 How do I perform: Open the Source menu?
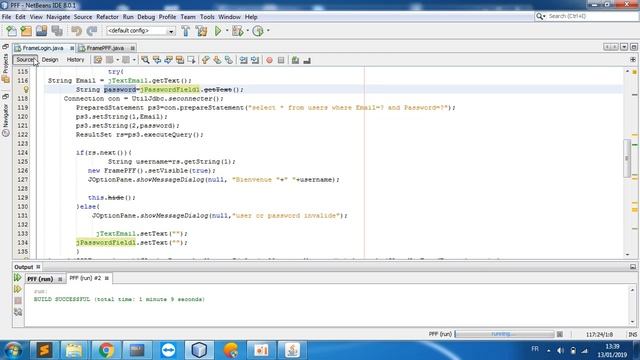(83, 17)
